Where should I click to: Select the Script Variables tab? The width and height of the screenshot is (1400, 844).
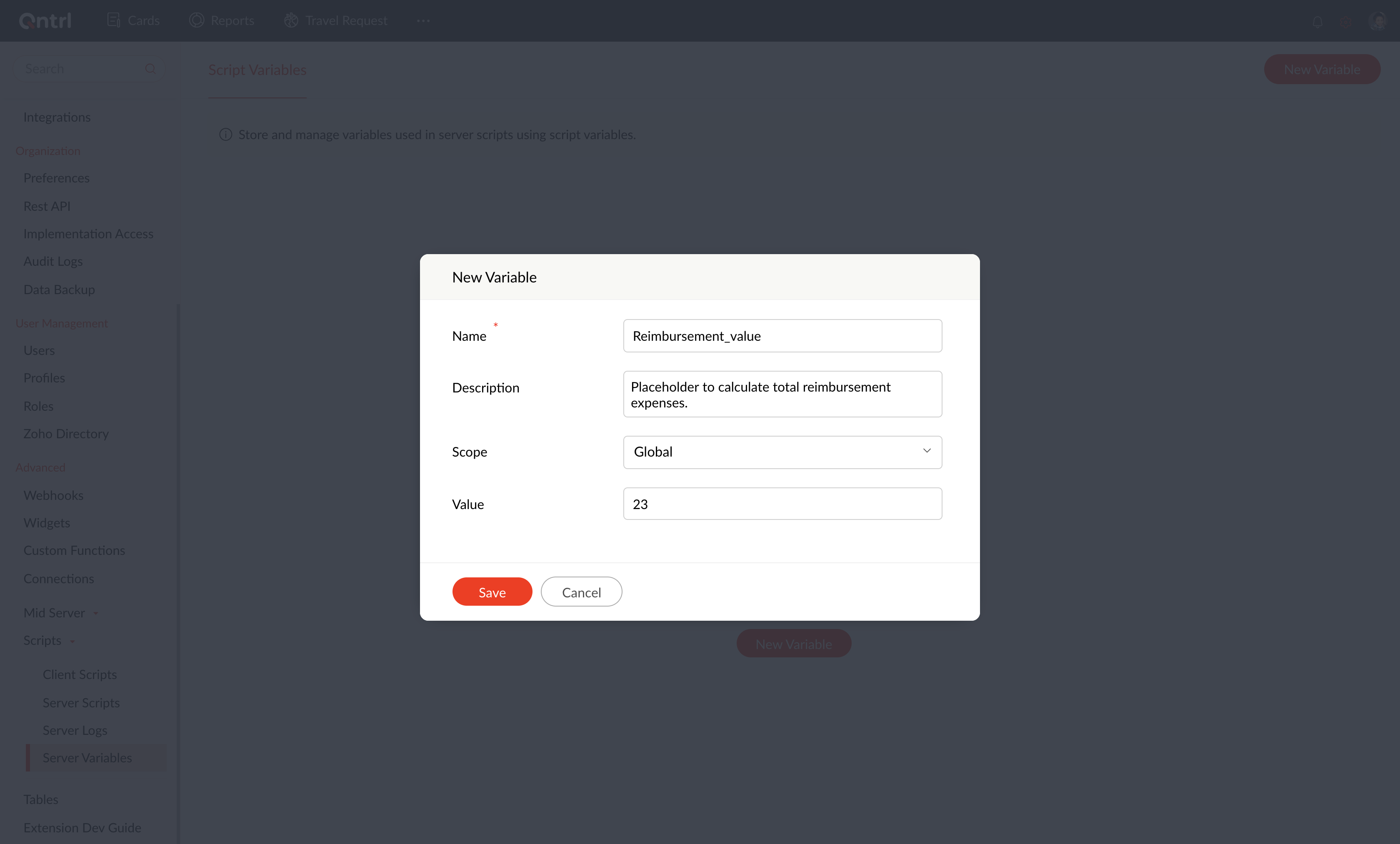[257, 70]
